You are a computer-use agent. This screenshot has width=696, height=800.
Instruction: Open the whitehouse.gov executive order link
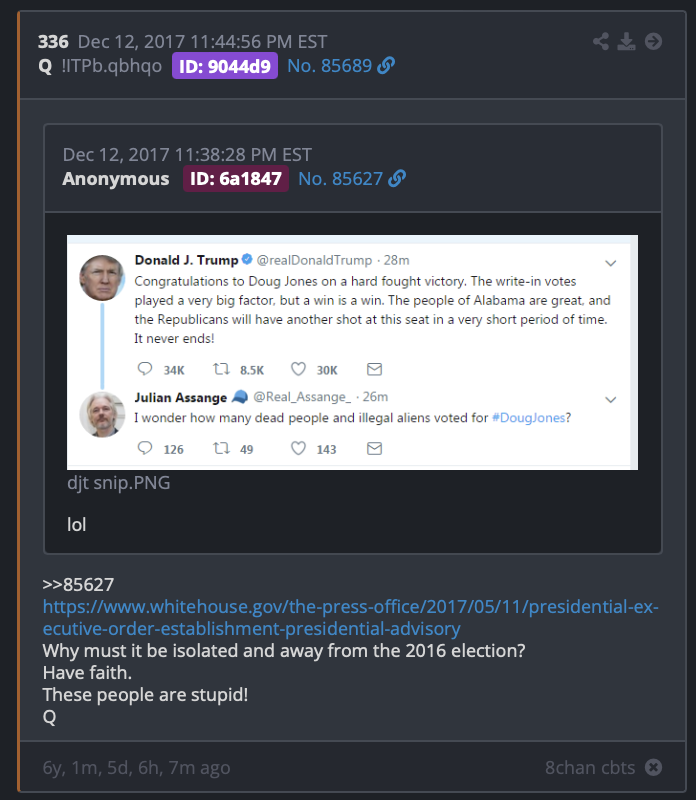[x=351, y=617]
